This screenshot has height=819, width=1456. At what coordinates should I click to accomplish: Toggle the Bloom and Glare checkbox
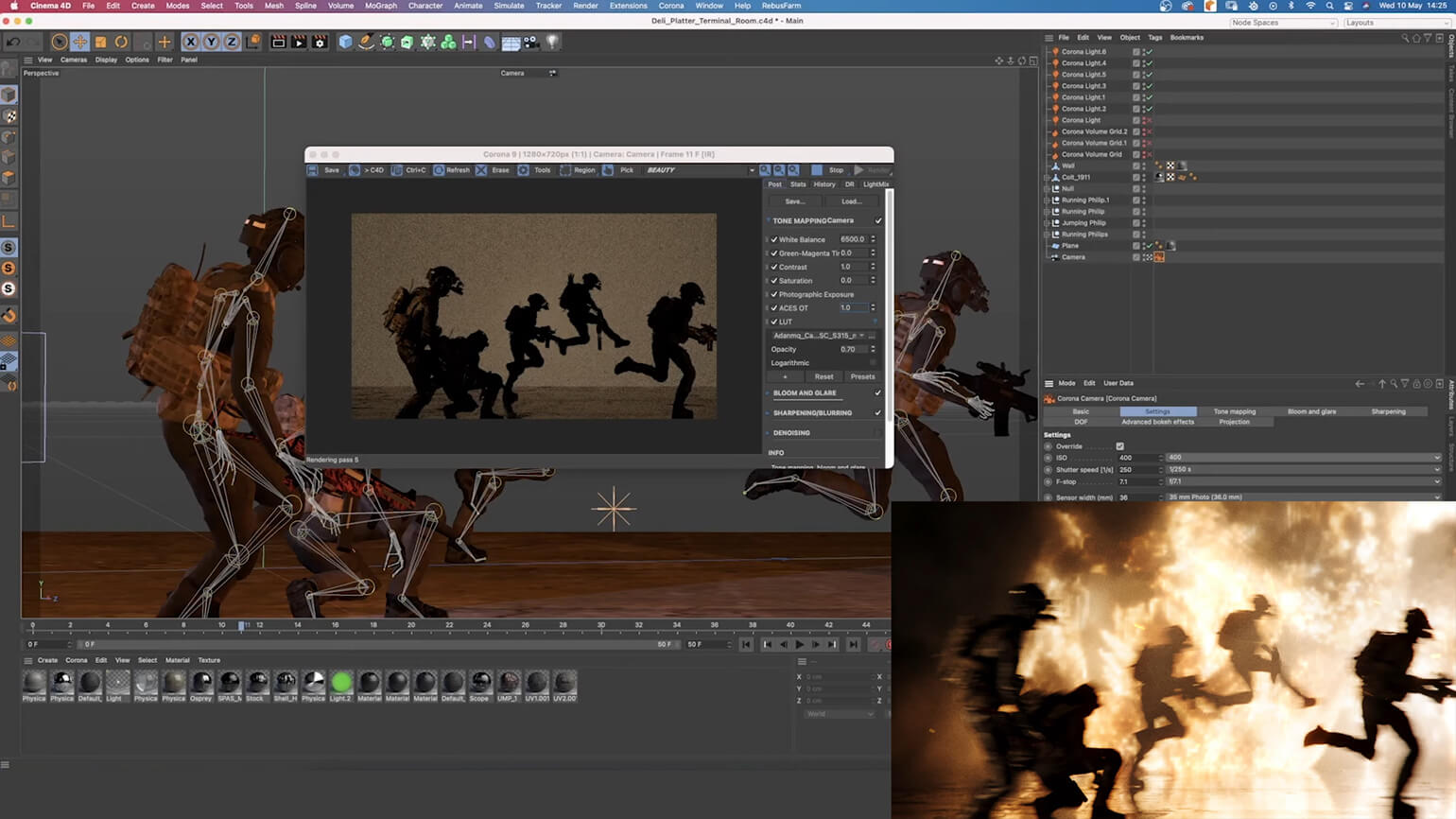pyautogui.click(x=878, y=393)
